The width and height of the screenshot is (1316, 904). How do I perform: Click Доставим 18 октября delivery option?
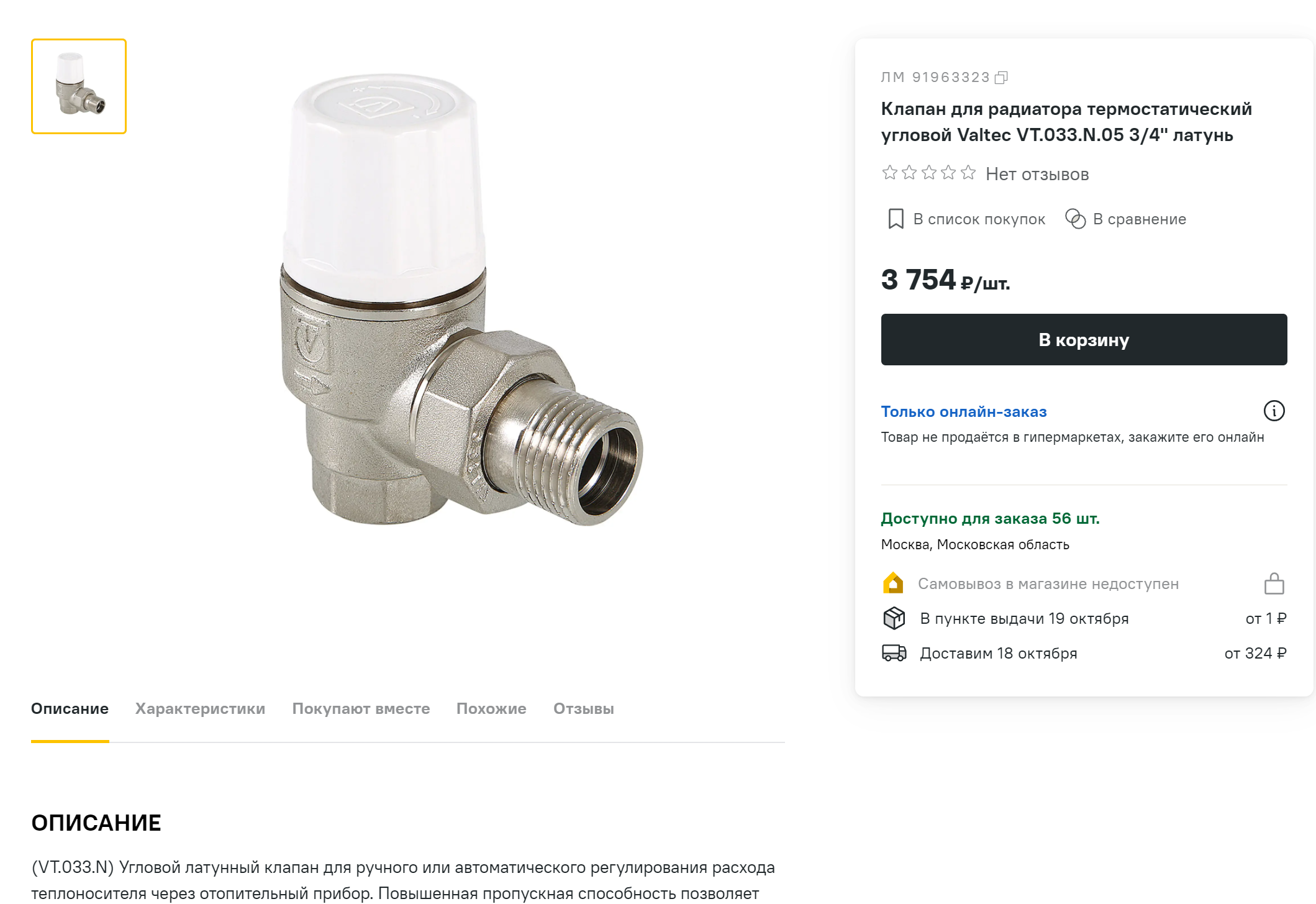point(998,654)
